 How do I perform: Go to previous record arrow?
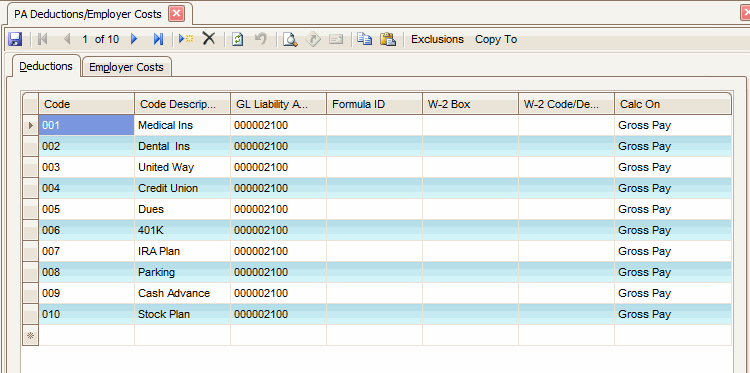point(67,39)
